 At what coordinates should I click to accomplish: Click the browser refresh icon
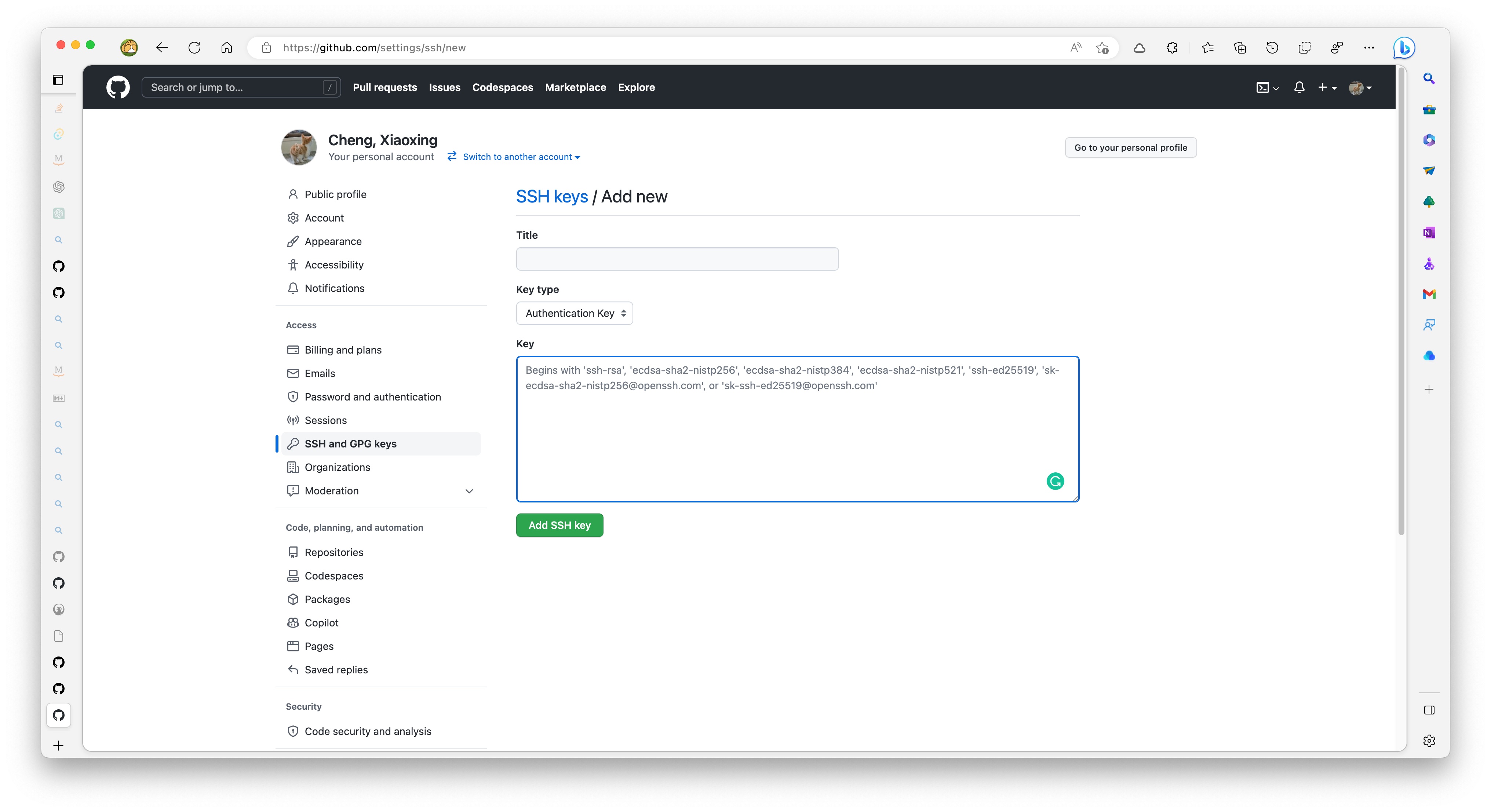pyautogui.click(x=194, y=47)
